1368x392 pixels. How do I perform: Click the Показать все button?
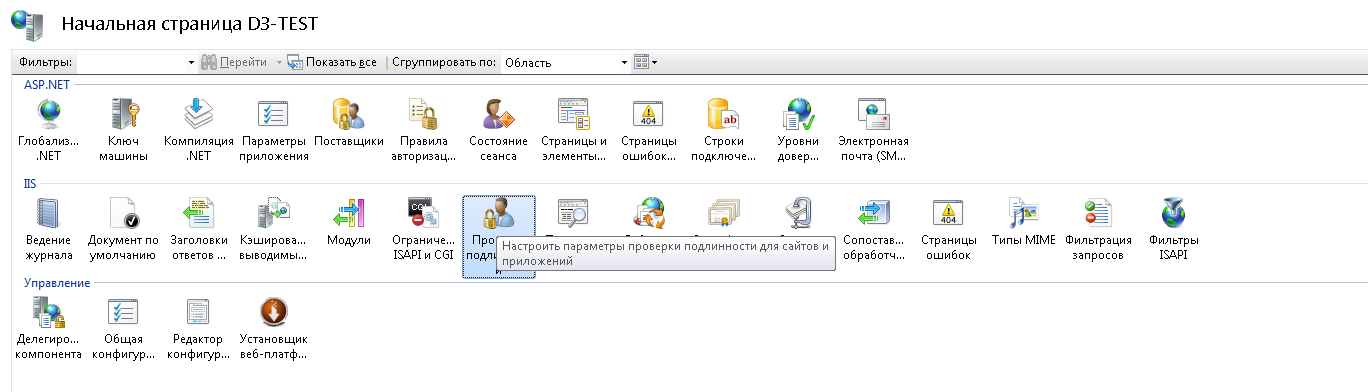click(x=332, y=62)
